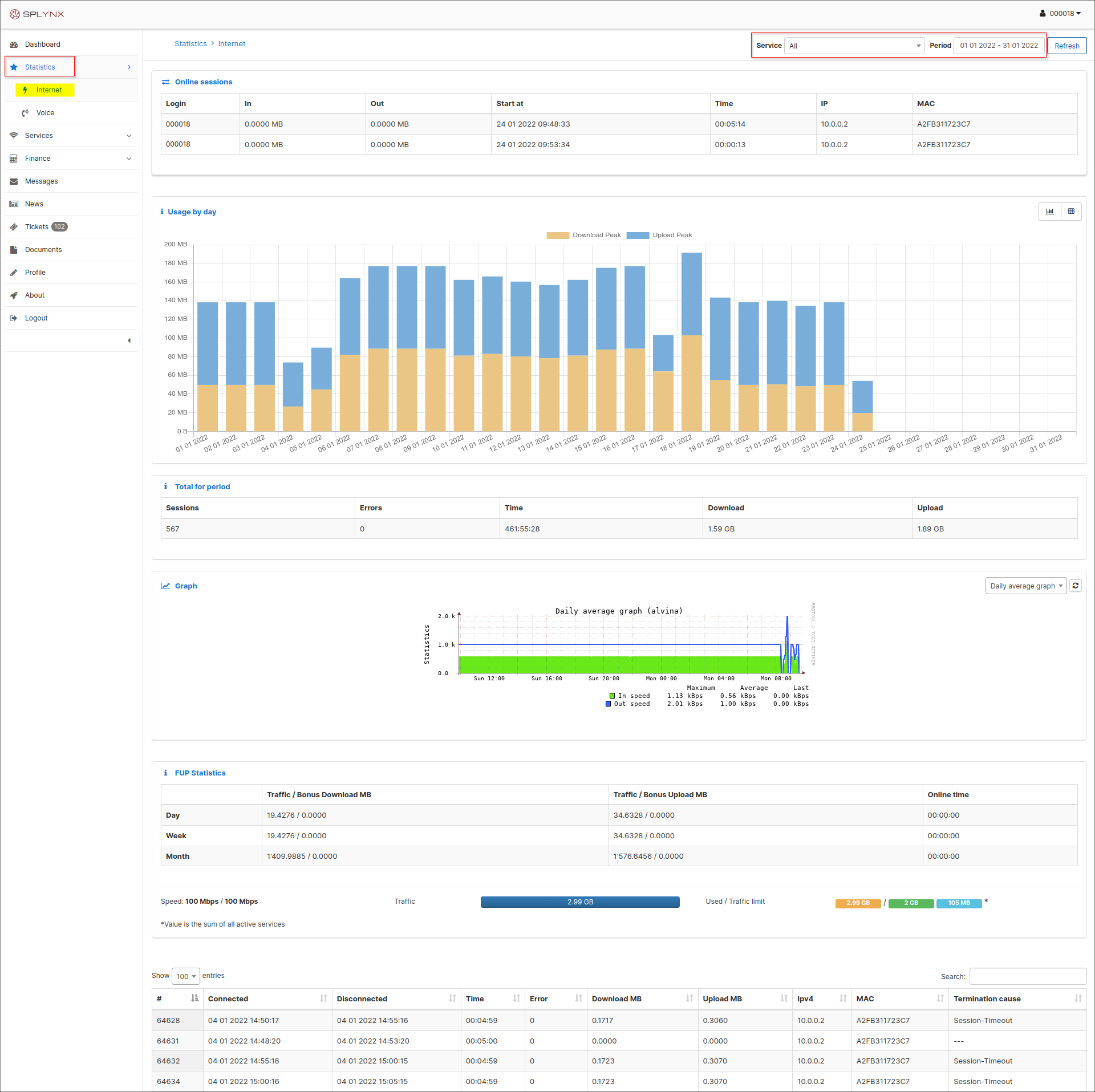
Task: Open the Documents menu link
Action: [71, 250]
